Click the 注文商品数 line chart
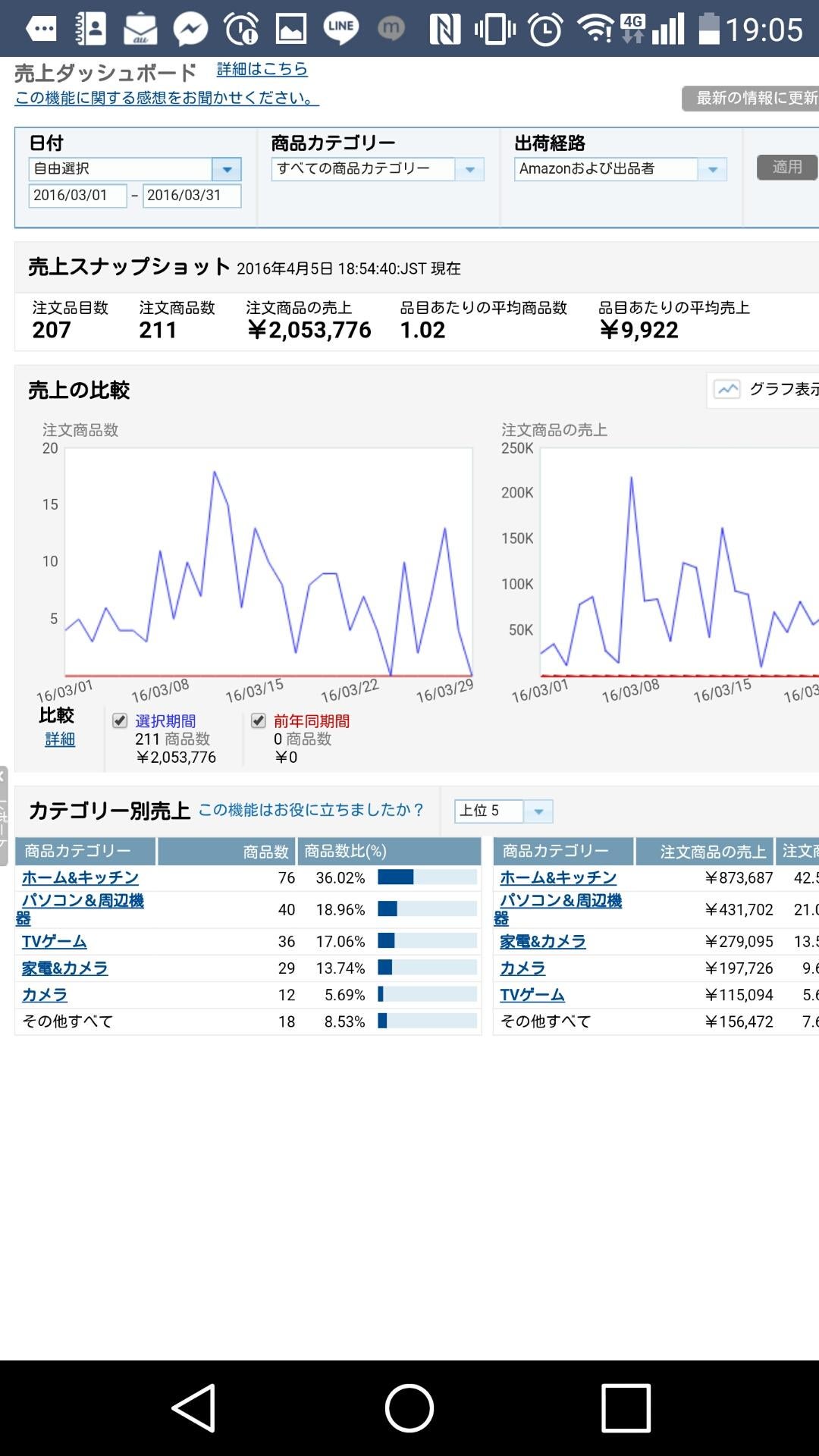The image size is (819, 1456). coord(268,562)
